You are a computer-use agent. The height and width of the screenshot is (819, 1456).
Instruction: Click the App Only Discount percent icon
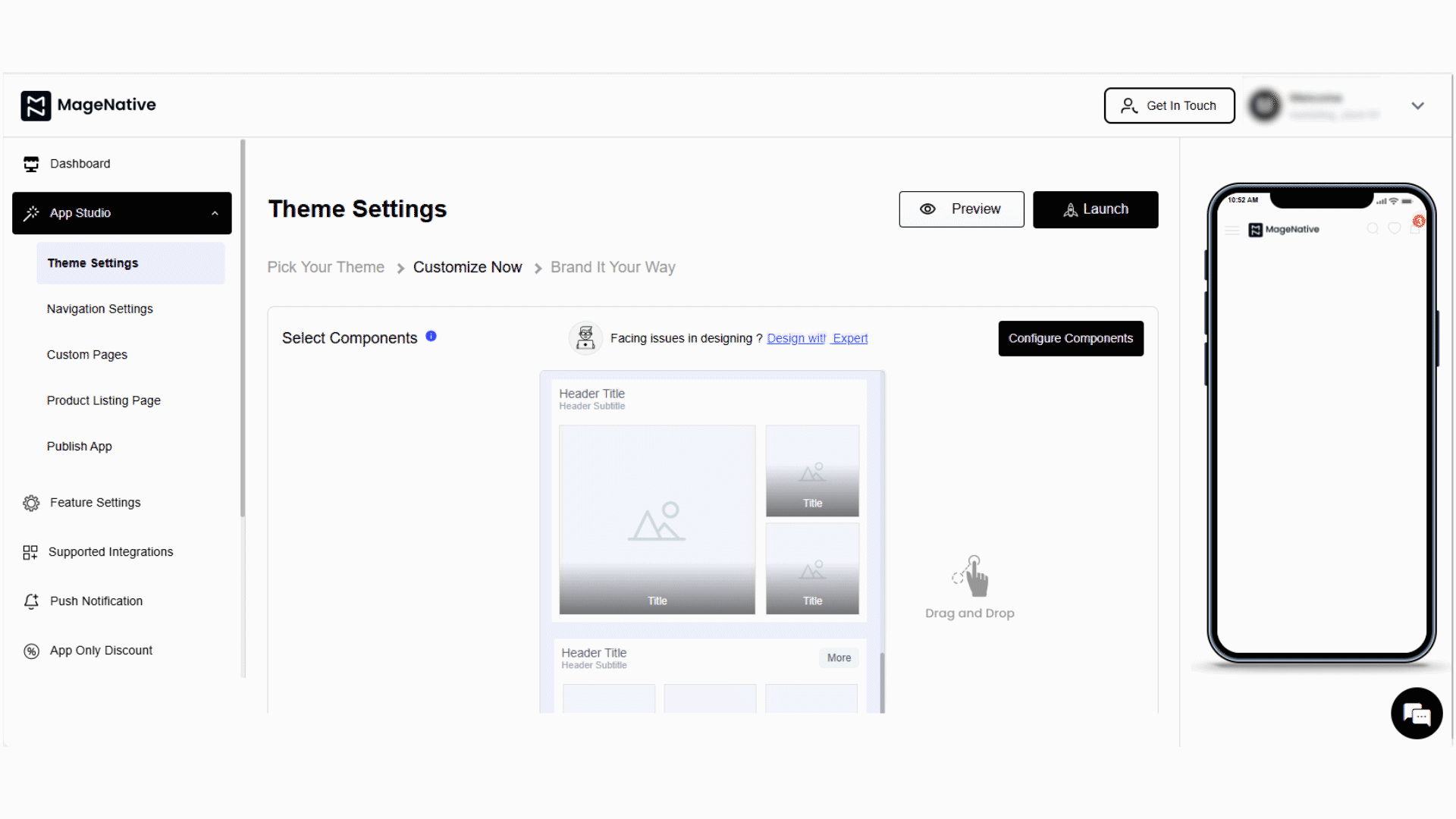click(31, 651)
